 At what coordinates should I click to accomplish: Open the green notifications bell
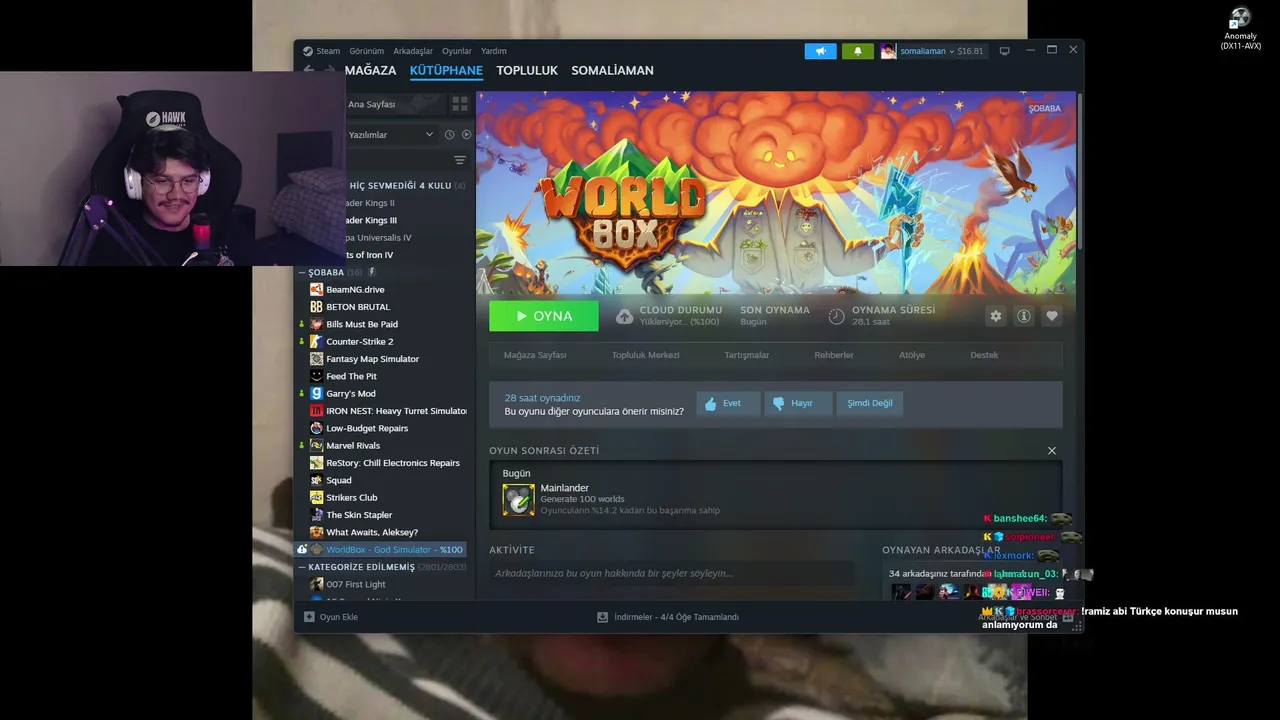tap(857, 51)
